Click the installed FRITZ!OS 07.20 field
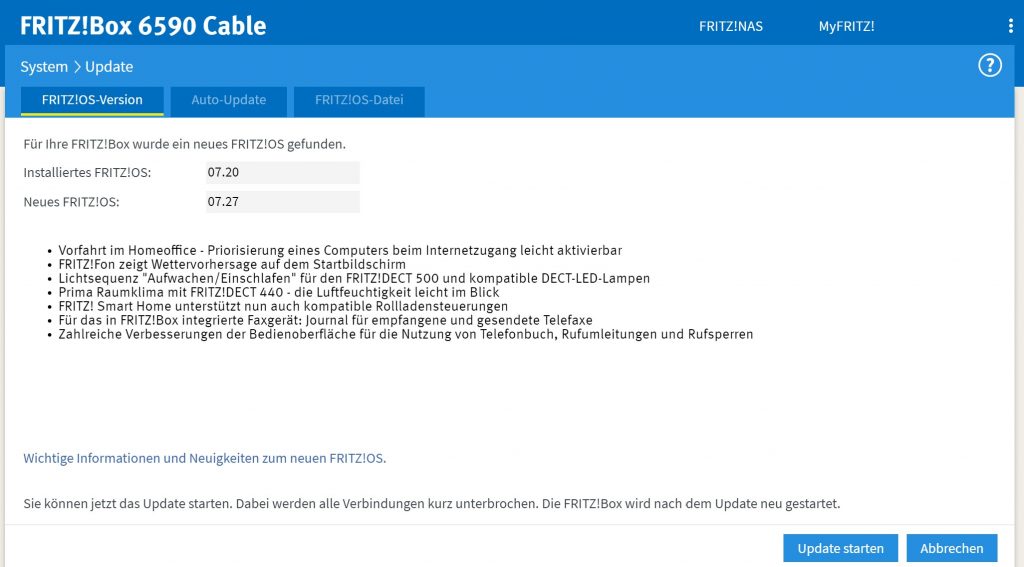1024x567 pixels. pyautogui.click(x=282, y=172)
